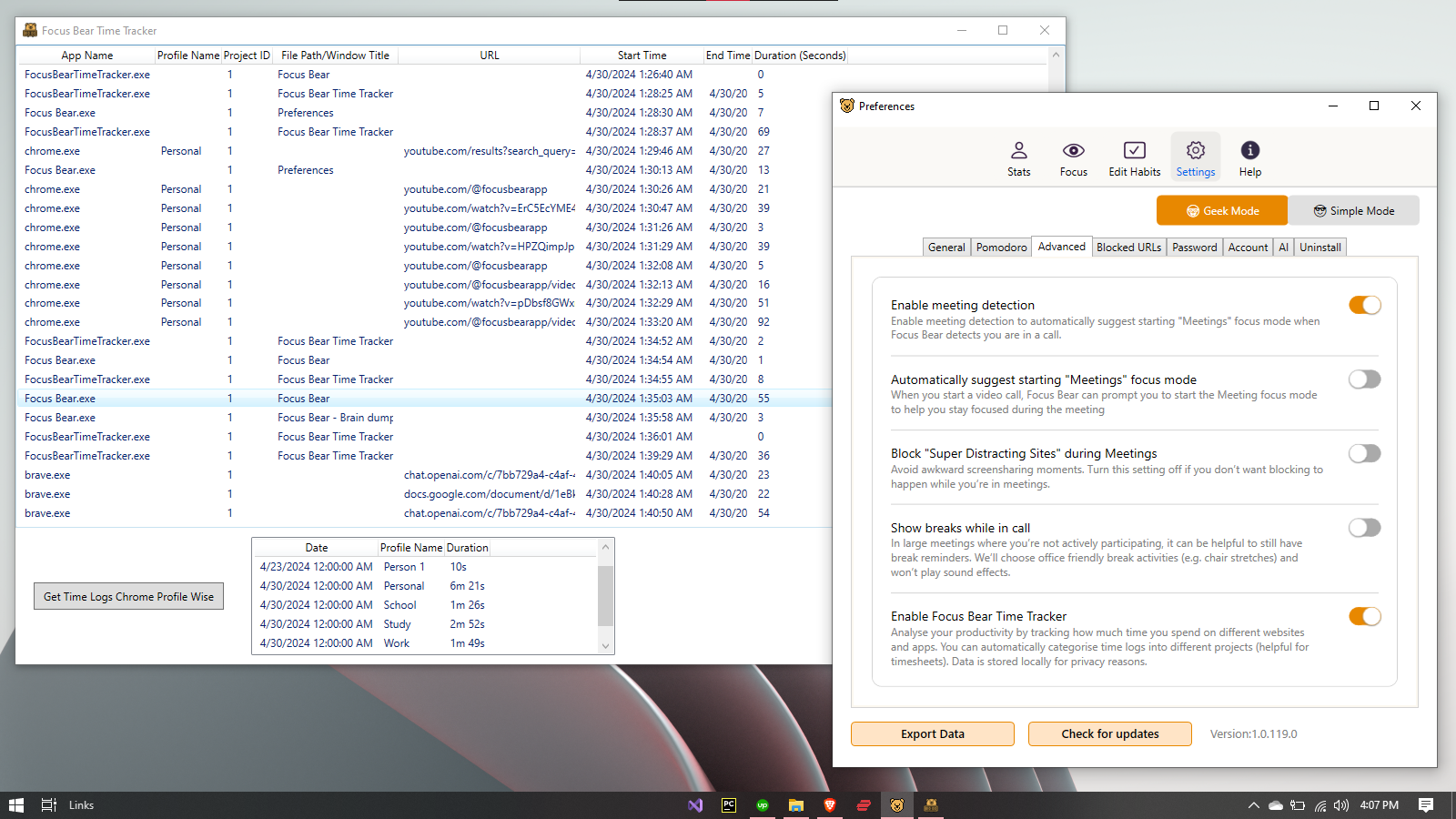This screenshot has width=1456, height=819.
Task: Select the Work profile row 1m 49s
Action: (425, 643)
